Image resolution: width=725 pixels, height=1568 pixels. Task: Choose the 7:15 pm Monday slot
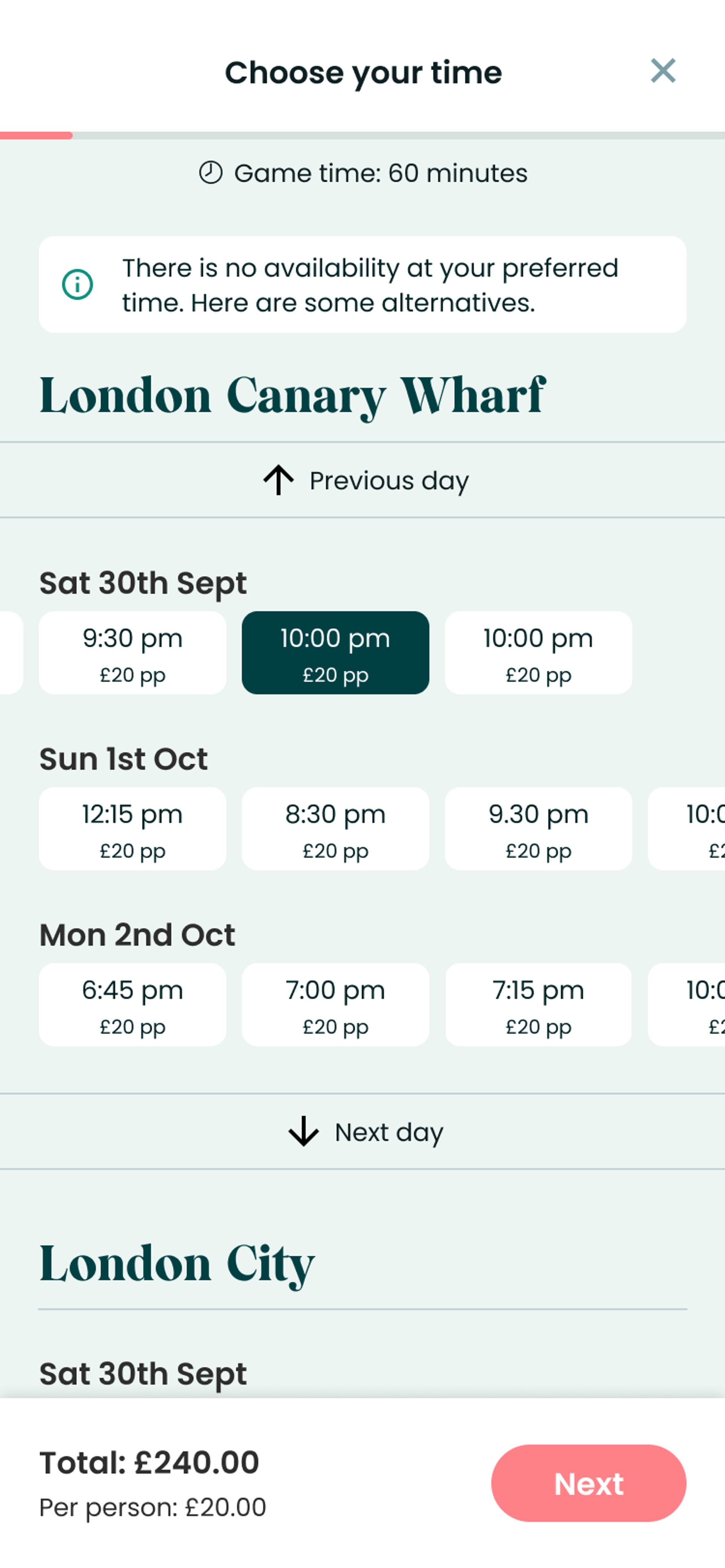(538, 1004)
